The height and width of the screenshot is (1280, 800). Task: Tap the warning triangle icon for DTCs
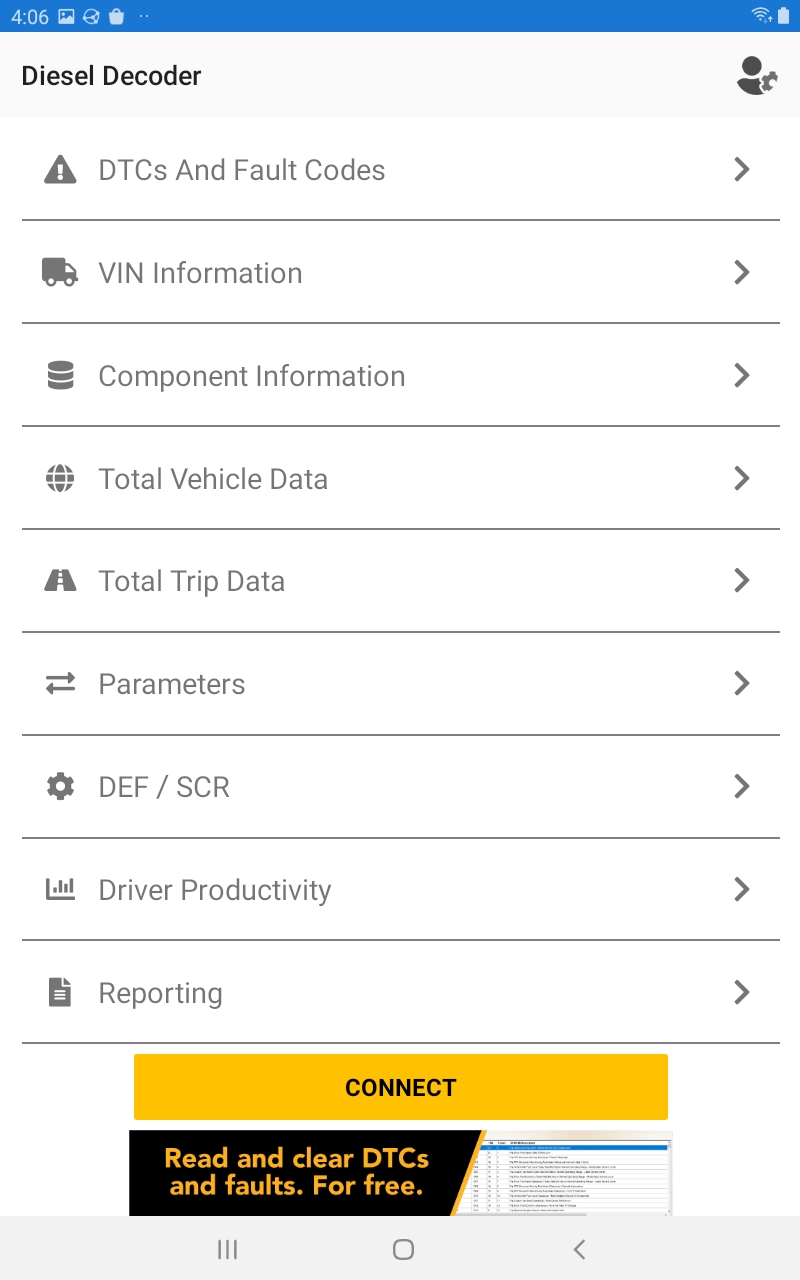(x=61, y=170)
